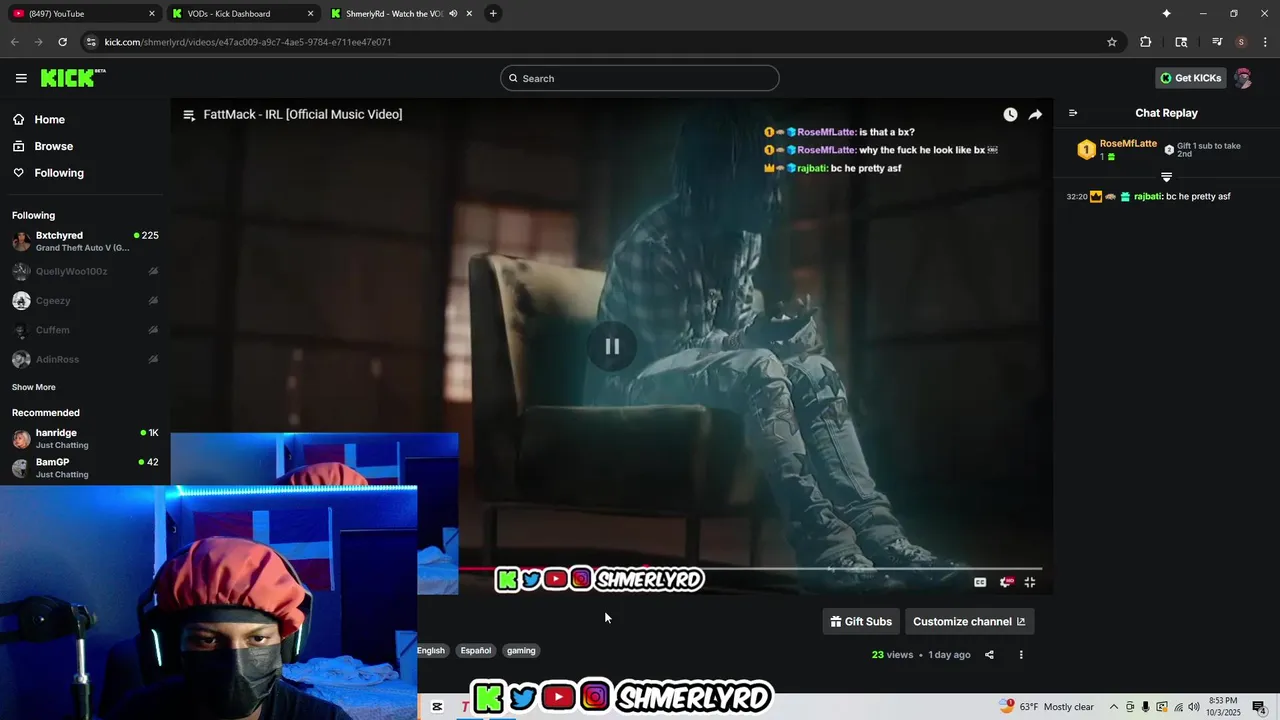The image size is (1280, 720).
Task: Open the weather widget on taskbar
Action: 1046,706
